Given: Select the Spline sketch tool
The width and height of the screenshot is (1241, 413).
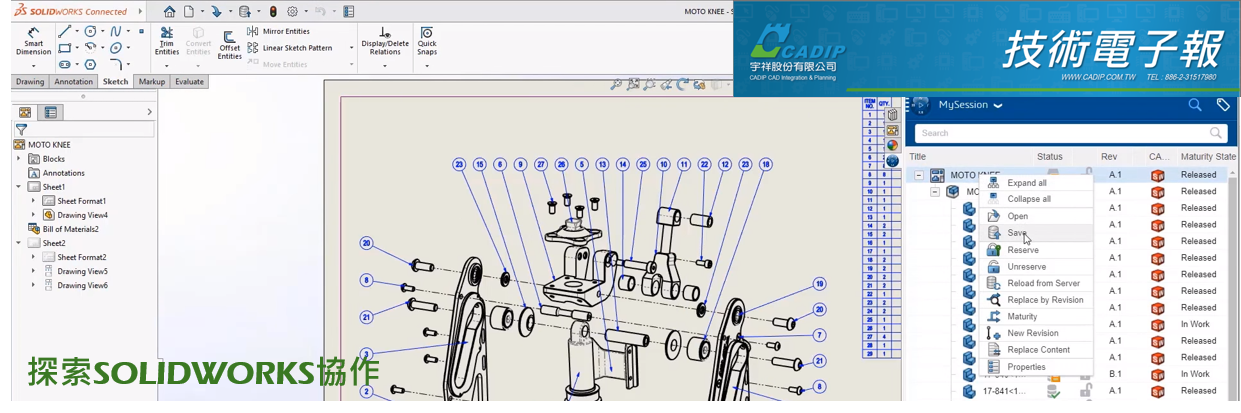Looking at the screenshot, I should pos(116,31).
